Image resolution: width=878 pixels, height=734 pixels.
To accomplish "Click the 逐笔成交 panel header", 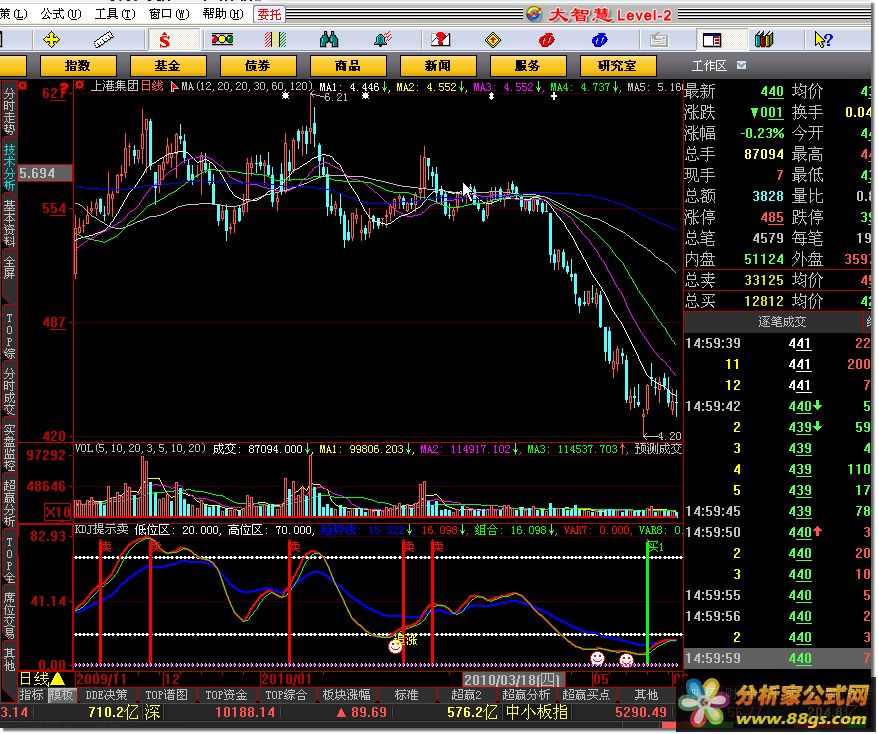I will (x=781, y=321).
